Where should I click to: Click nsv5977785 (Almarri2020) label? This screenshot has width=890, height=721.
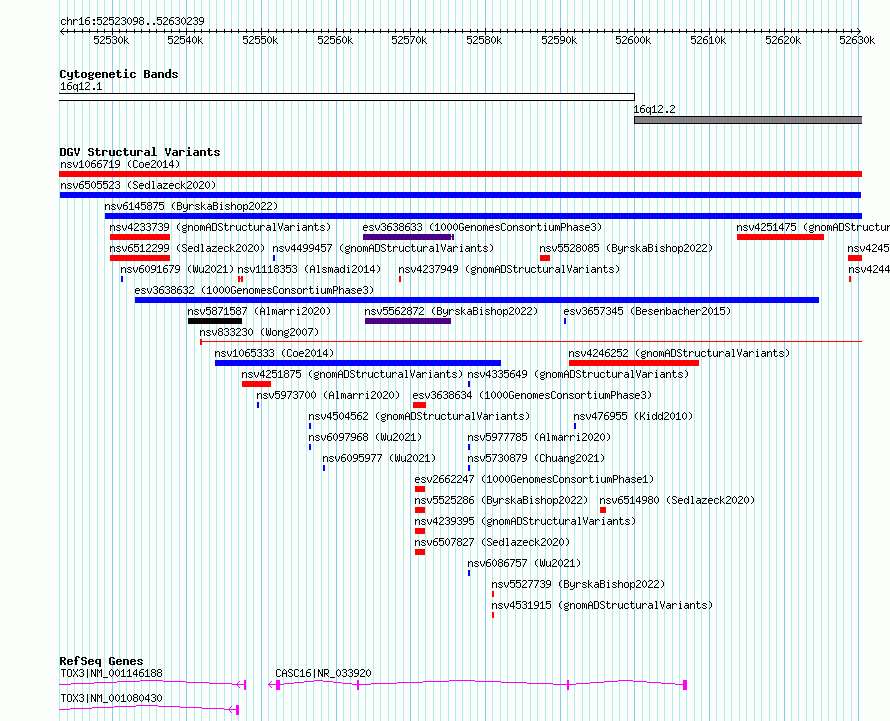point(539,437)
